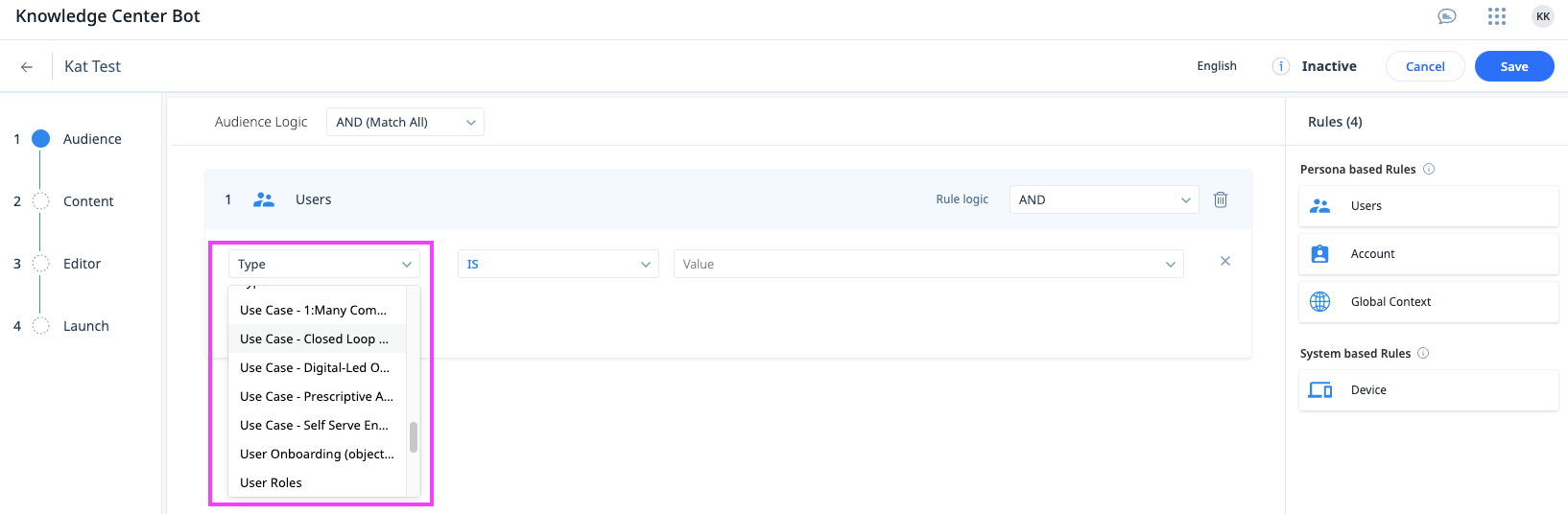This screenshot has height=514, width=1568.
Task: Choose Use Case - Closed Loop option
Action: click(318, 339)
